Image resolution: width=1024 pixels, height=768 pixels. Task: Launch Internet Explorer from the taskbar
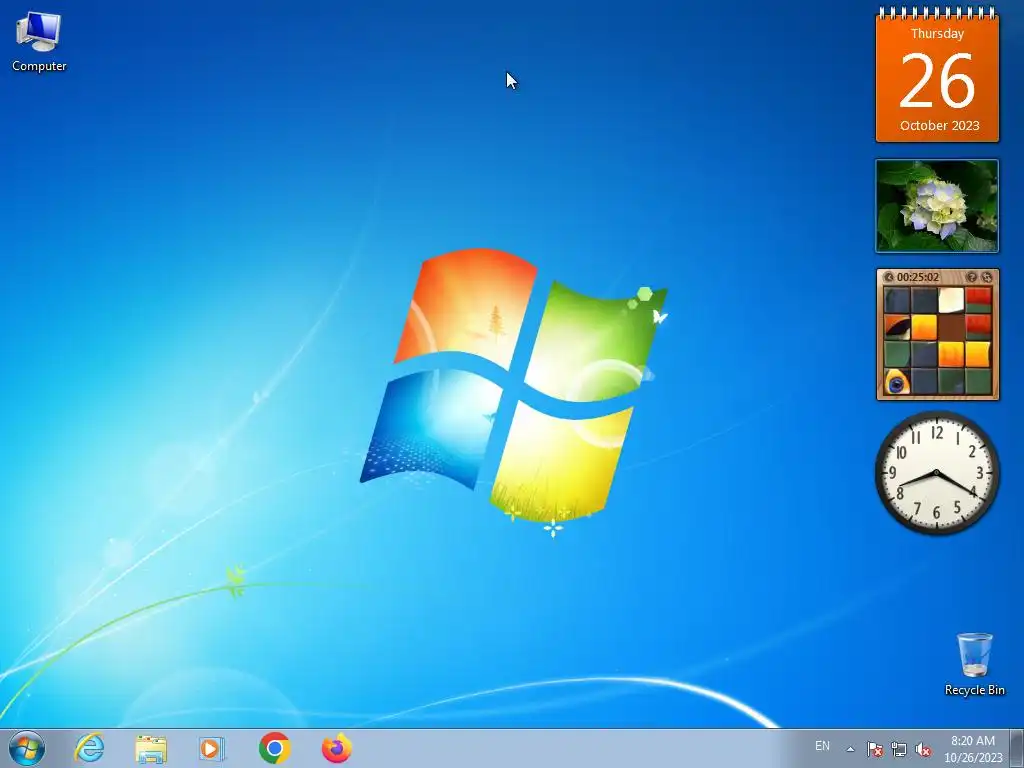(x=89, y=748)
